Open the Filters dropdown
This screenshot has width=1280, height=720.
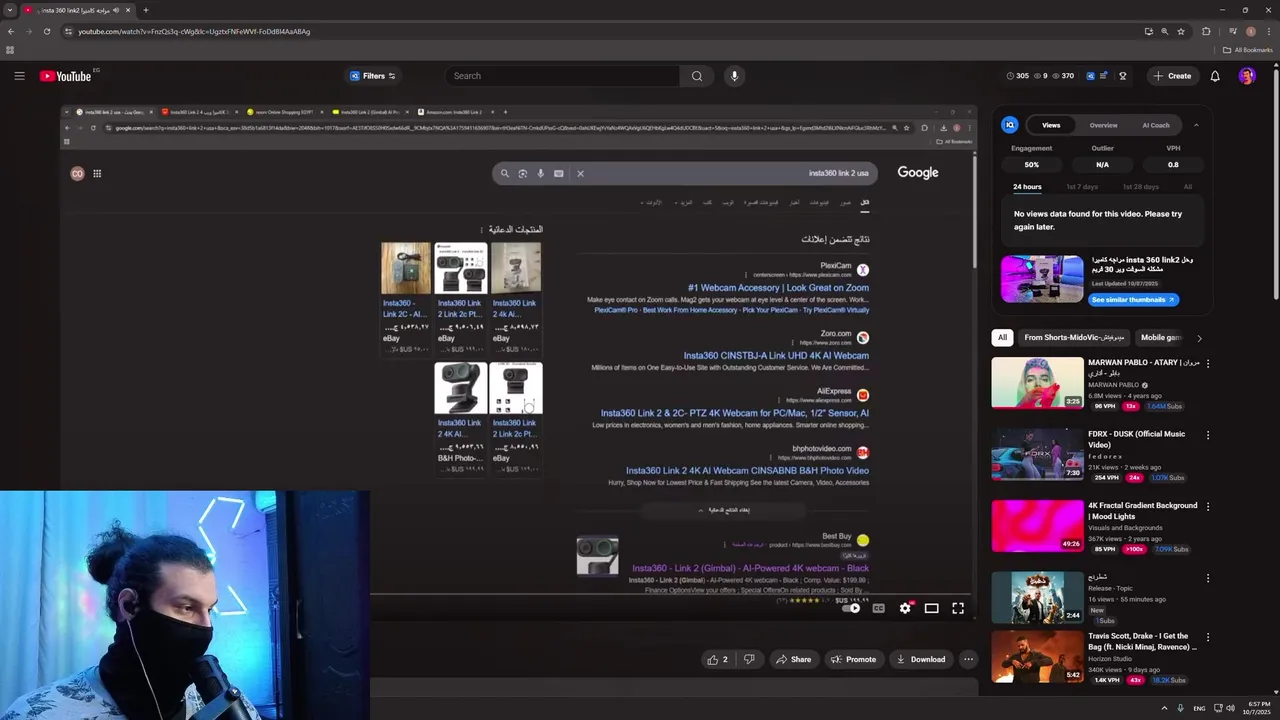(373, 76)
